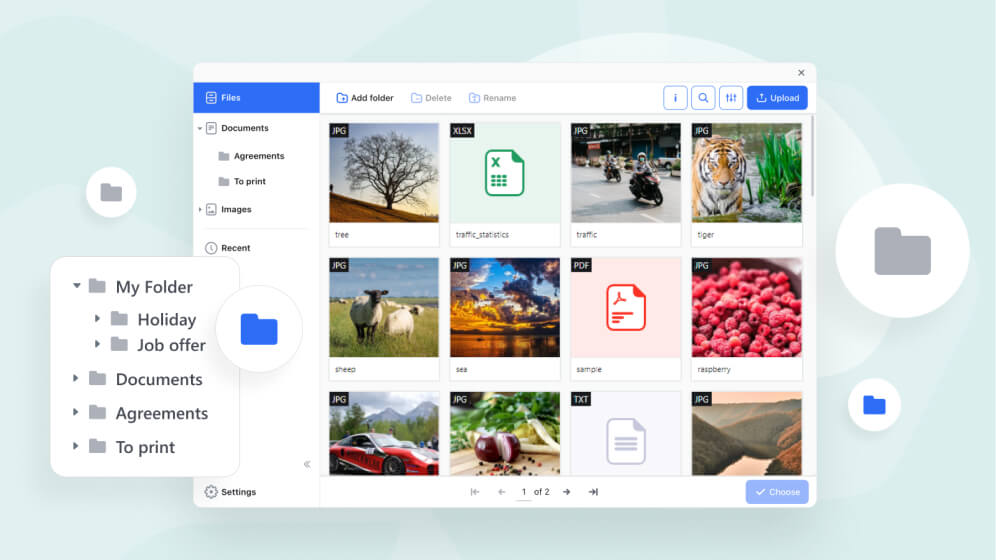Click the page number input field
This screenshot has height=560, width=996.
523,492
